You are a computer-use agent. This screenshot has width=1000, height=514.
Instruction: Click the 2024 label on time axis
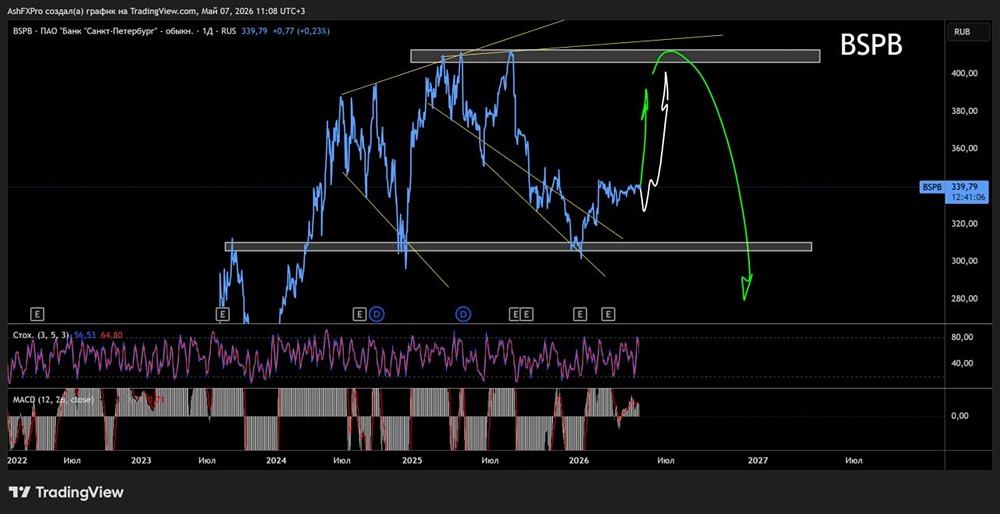click(277, 460)
